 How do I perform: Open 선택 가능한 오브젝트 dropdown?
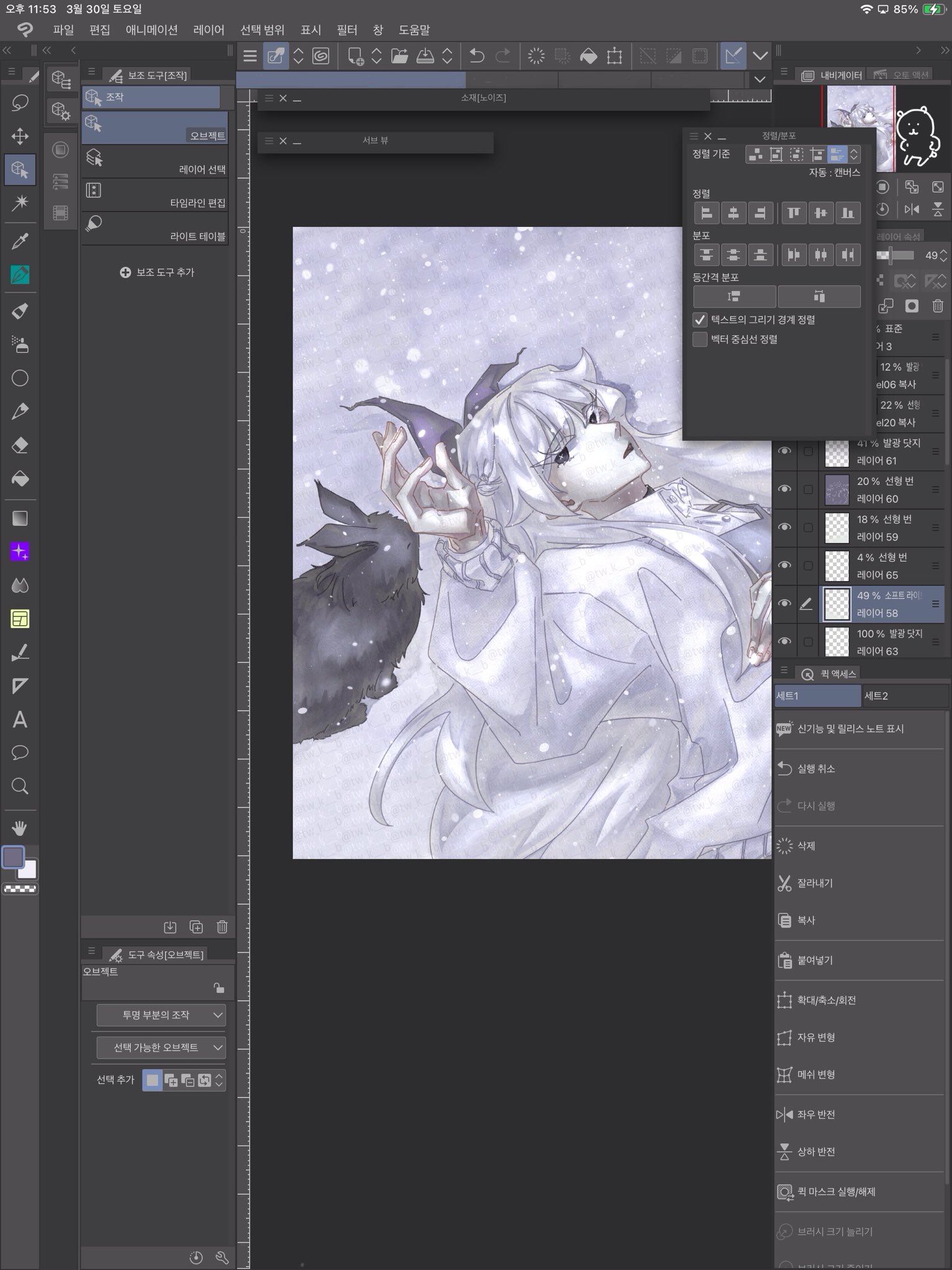(161, 1047)
